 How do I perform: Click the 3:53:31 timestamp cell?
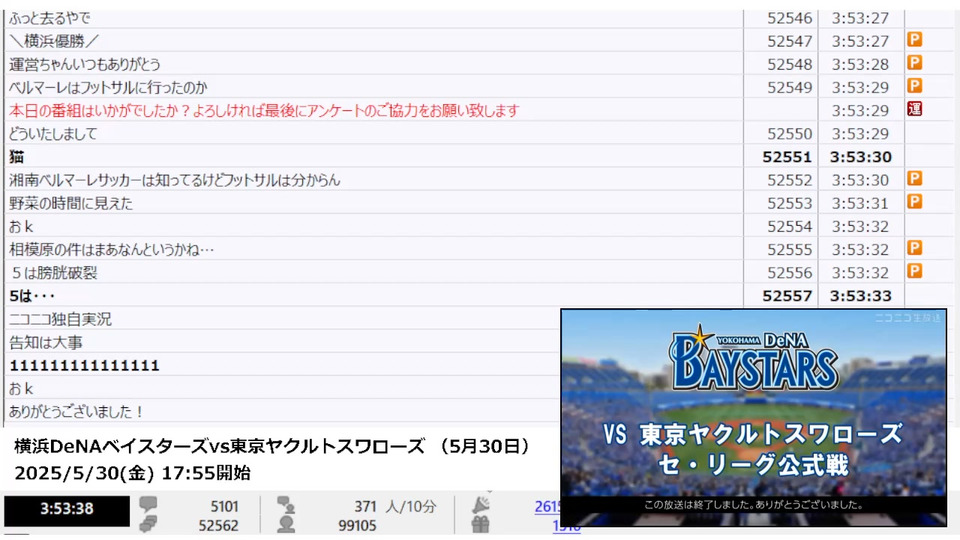860,204
